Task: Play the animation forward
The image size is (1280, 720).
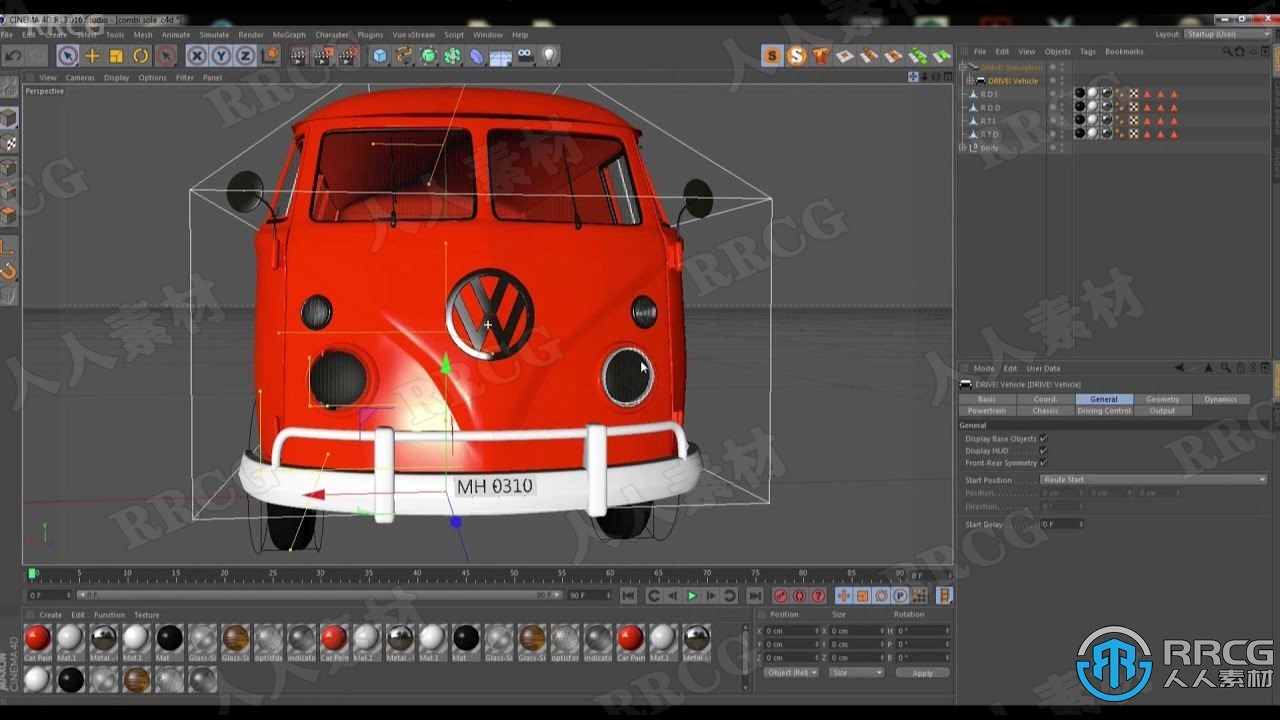Action: [x=691, y=596]
